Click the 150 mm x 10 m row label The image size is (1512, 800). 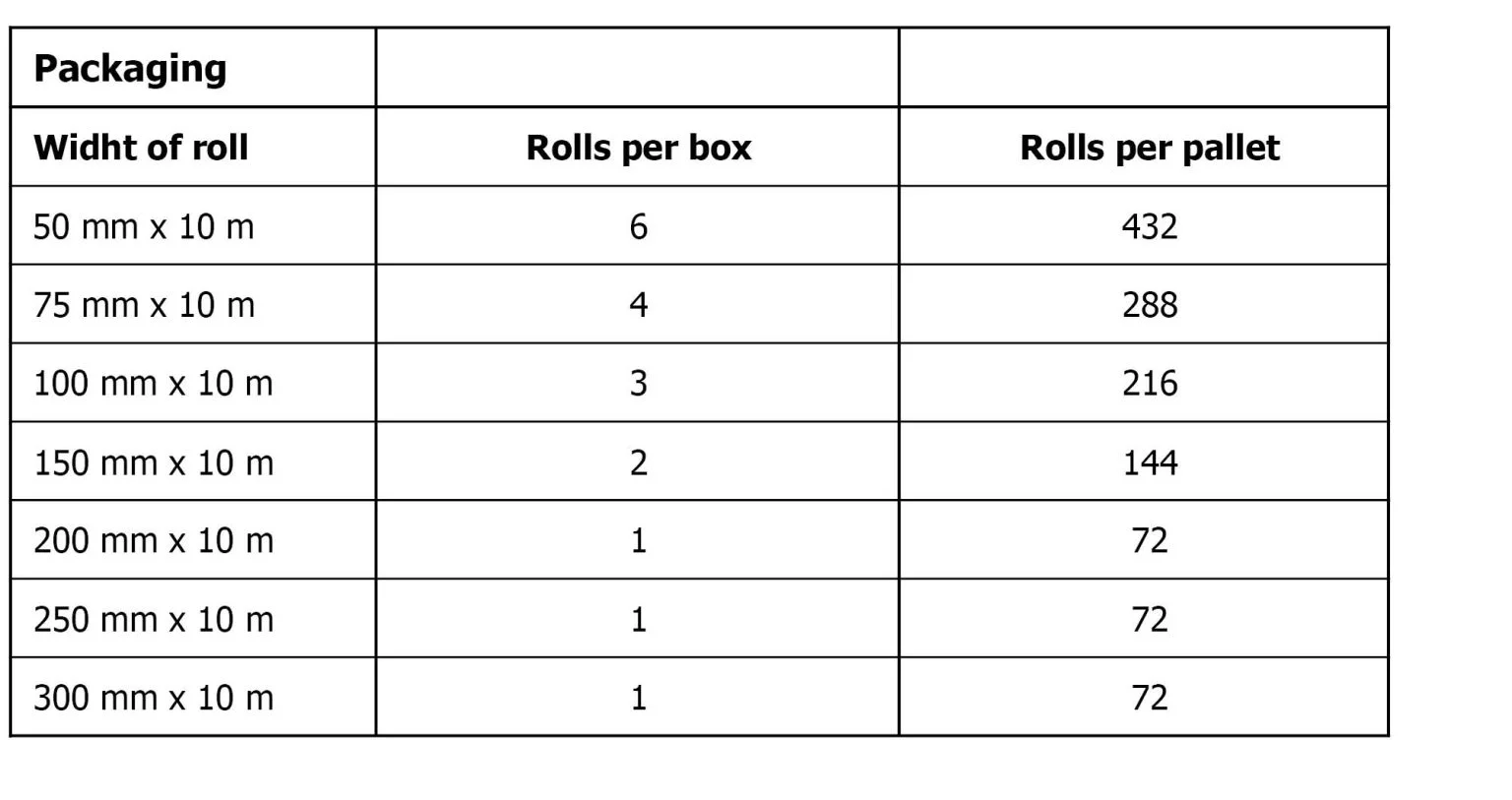click(x=154, y=462)
